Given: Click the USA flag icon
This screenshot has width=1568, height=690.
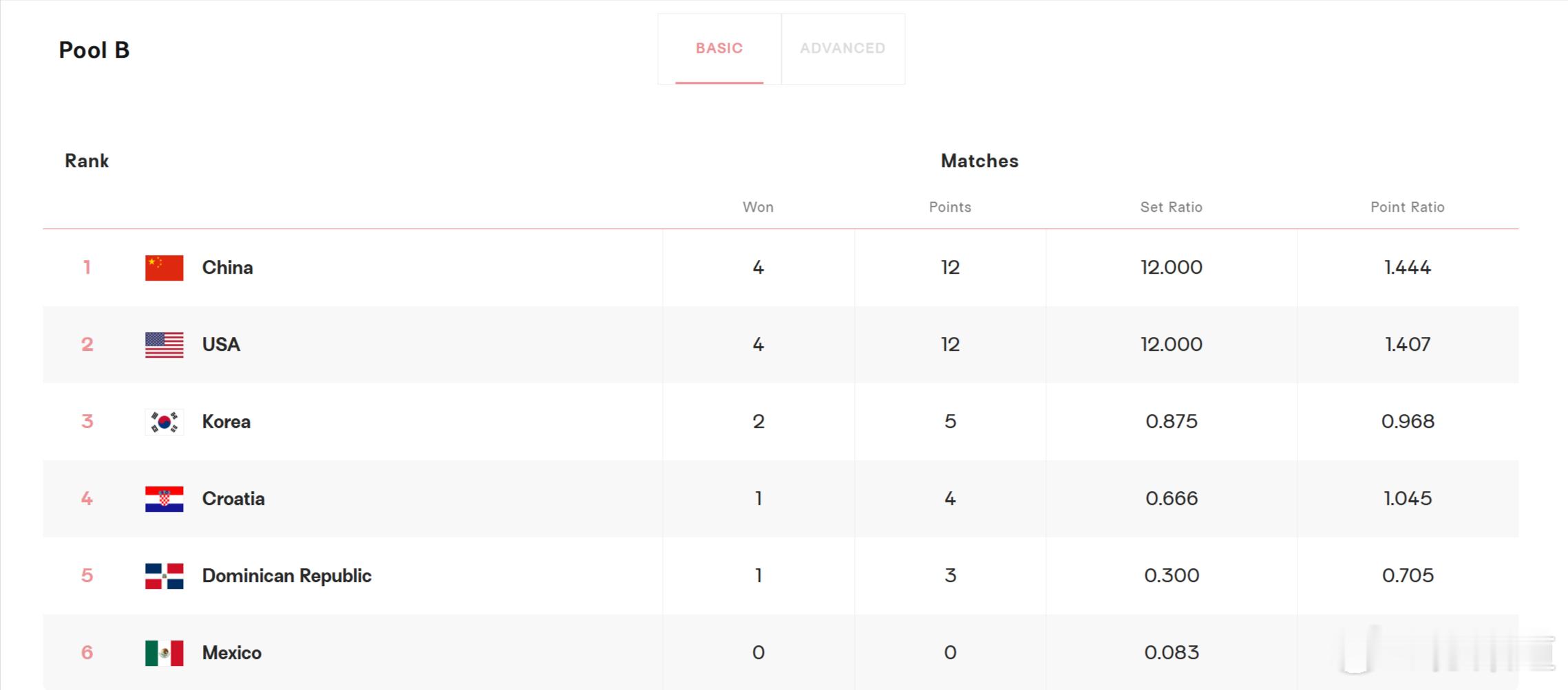Looking at the screenshot, I should point(164,345).
